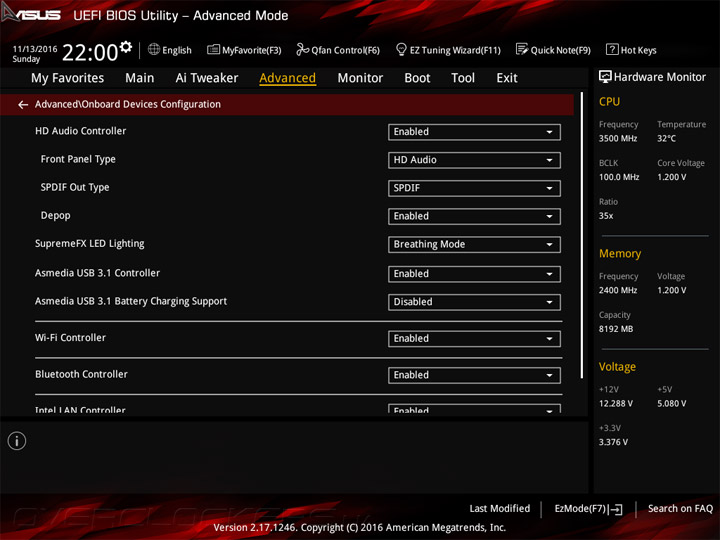Click +12V reading 12.288 V

(616, 403)
